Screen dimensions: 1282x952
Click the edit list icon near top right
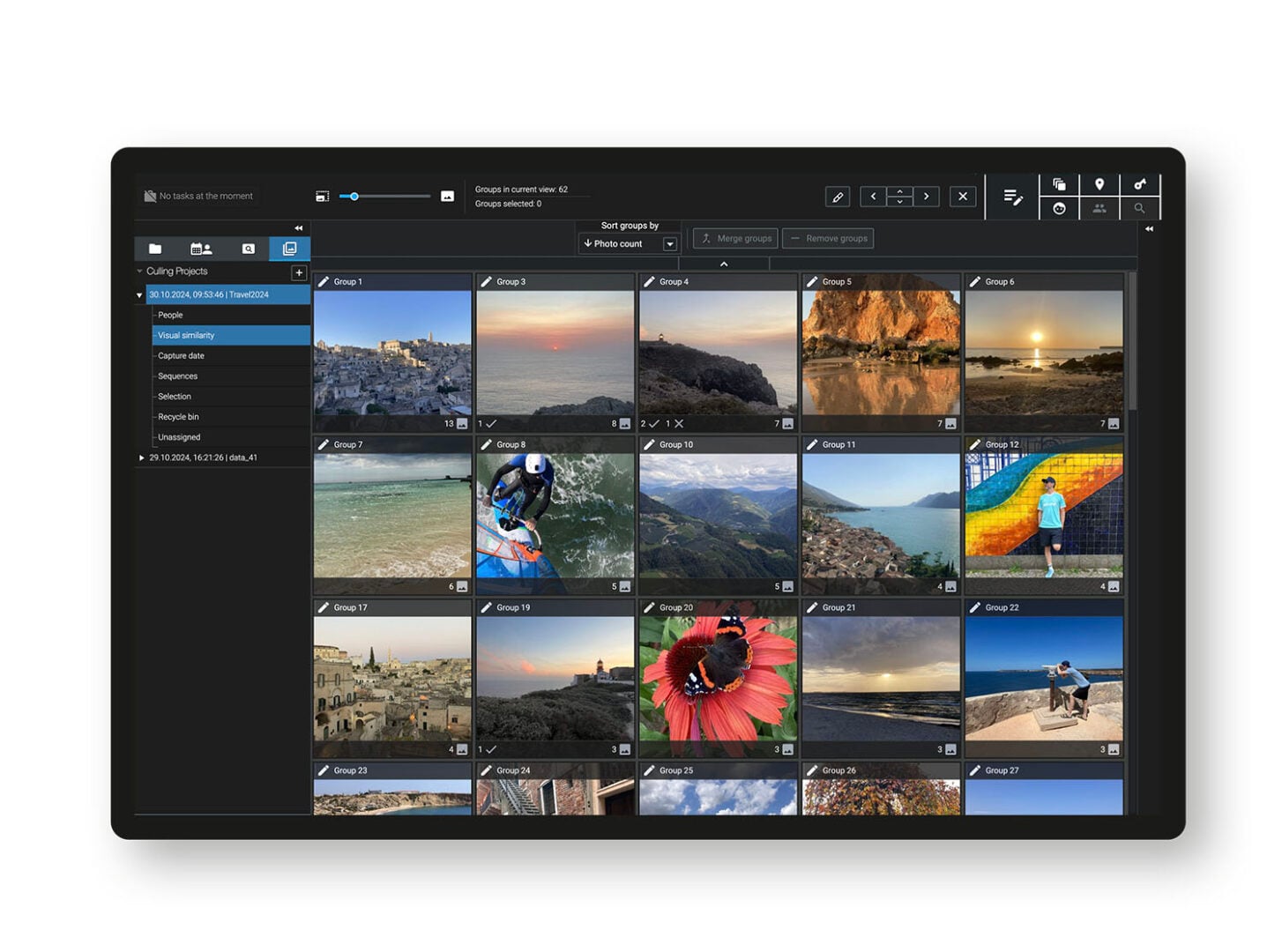tap(1012, 197)
